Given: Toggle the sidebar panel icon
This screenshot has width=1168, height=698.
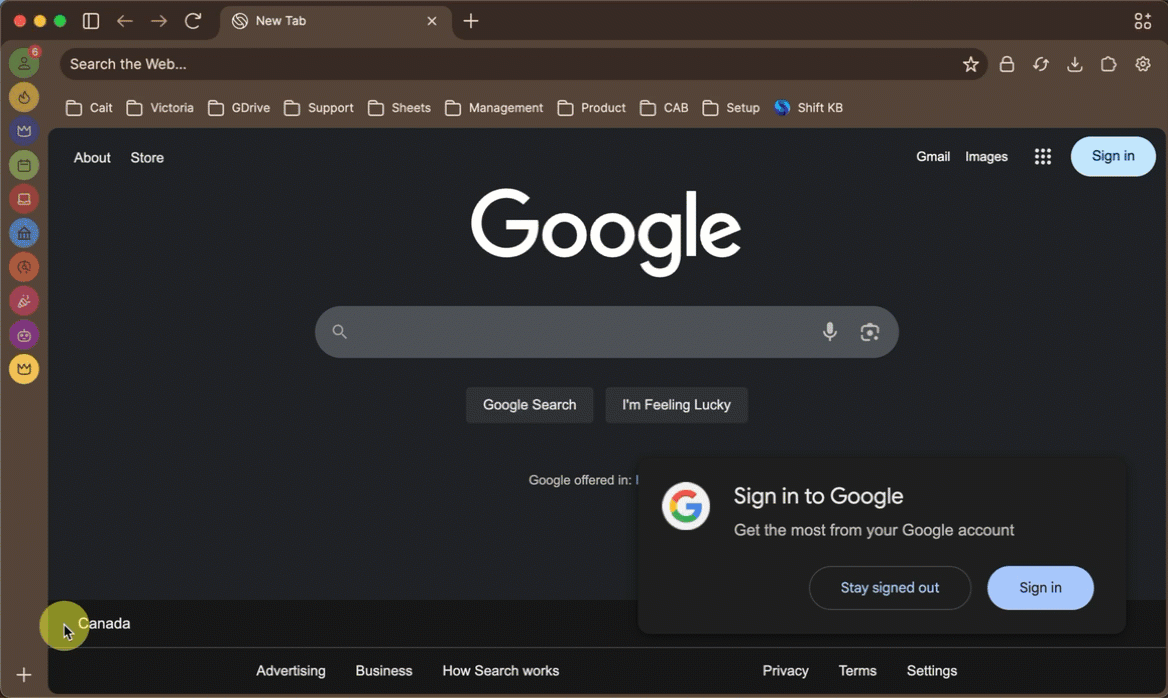Looking at the screenshot, I should (91, 21).
